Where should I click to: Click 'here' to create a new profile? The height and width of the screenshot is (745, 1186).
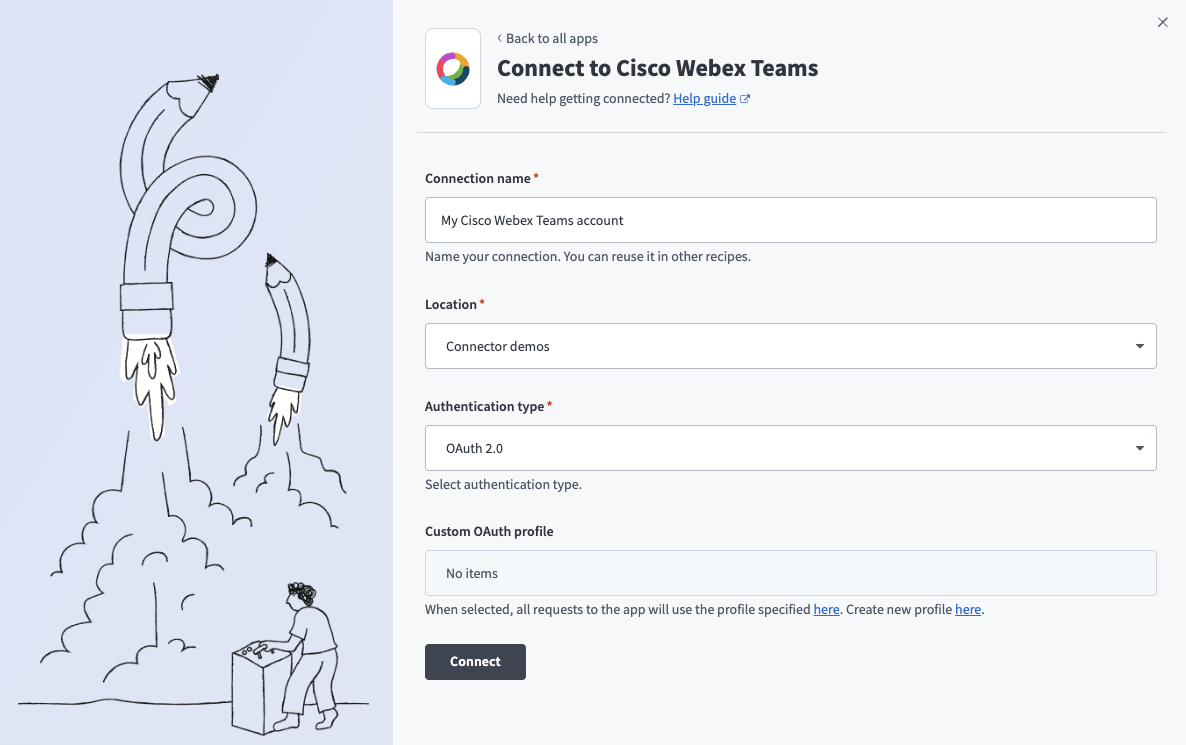click(967, 609)
